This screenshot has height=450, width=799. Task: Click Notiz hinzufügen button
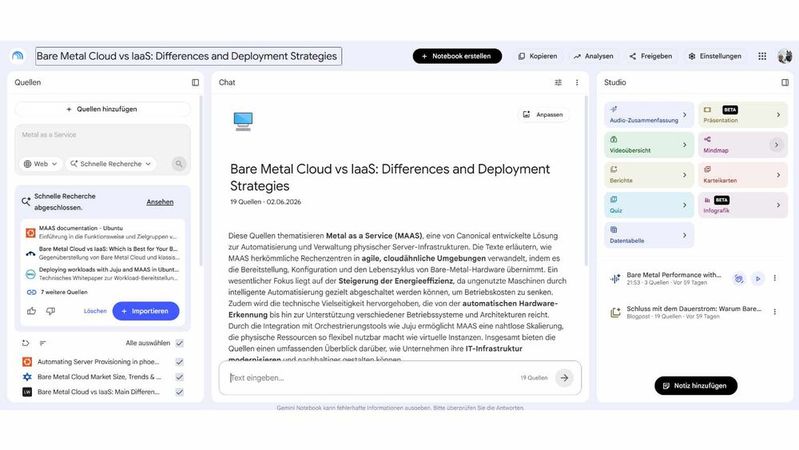(696, 386)
